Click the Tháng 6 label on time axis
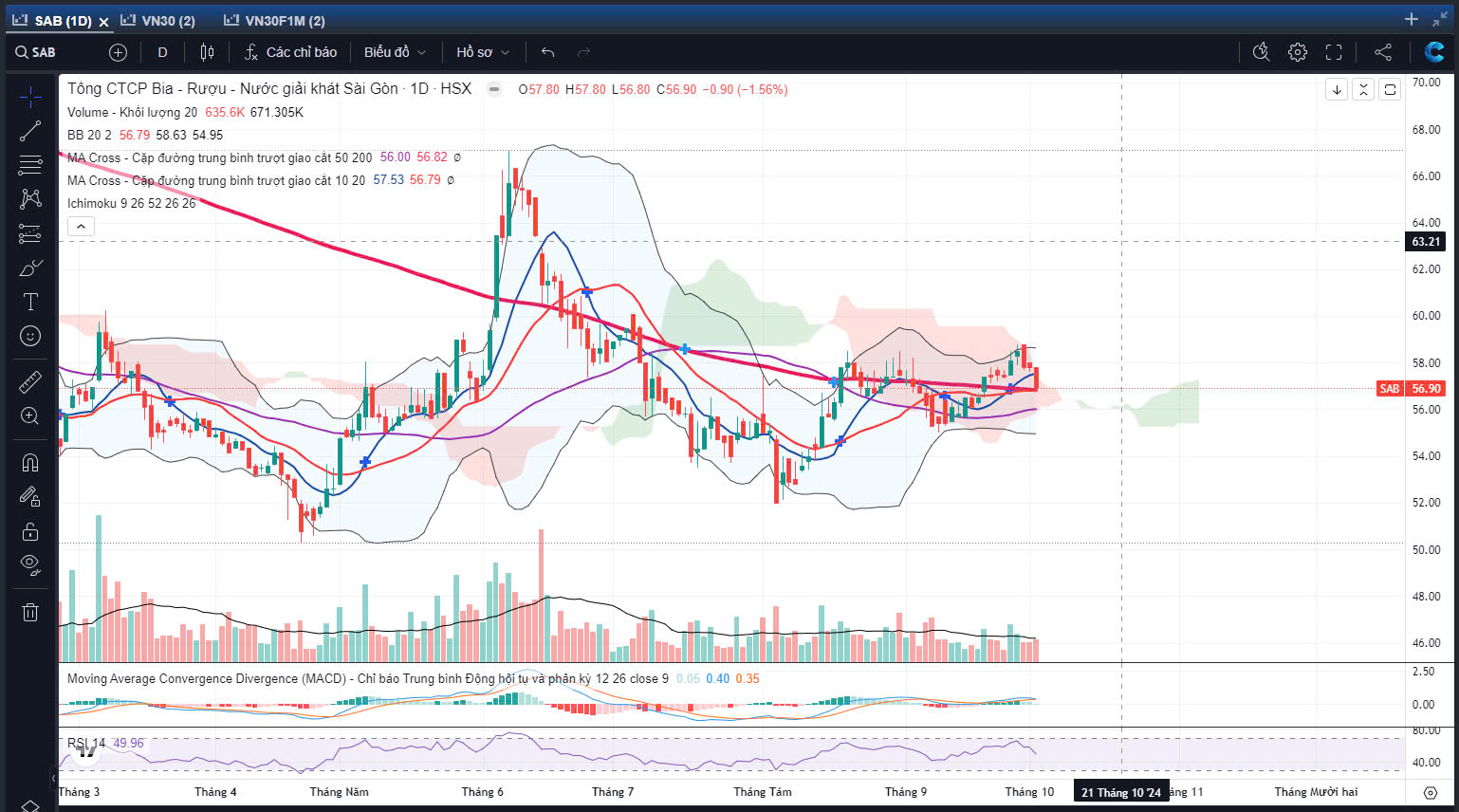Screen dimensions: 1459x812 click(482, 792)
